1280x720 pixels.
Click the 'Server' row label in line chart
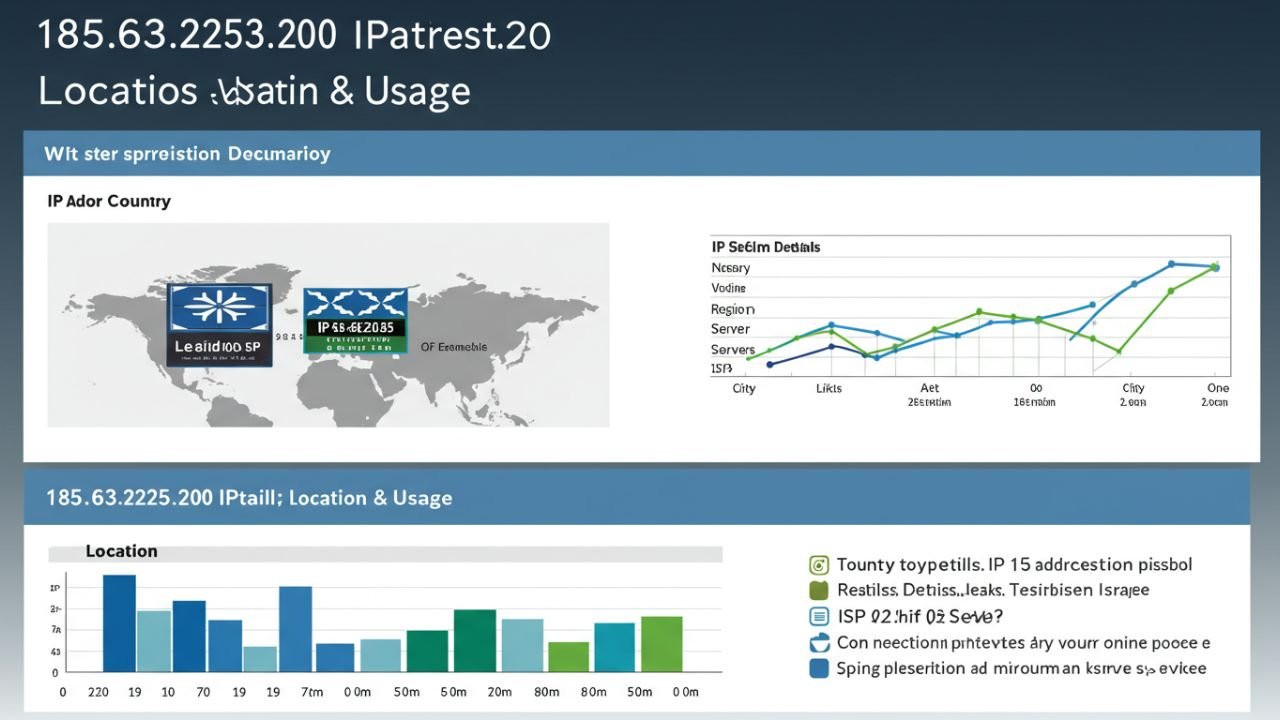click(x=730, y=329)
